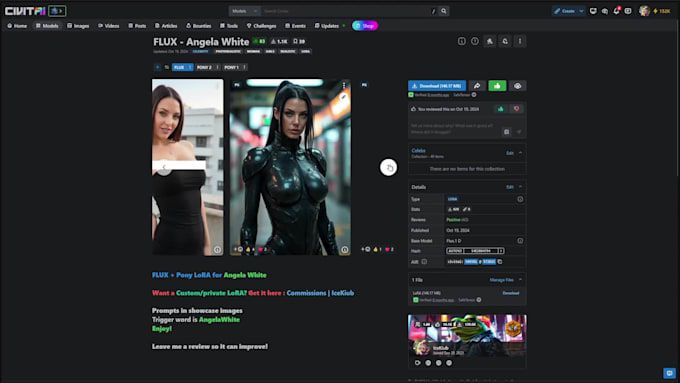Expand the Create dropdown arrow
This screenshot has width=680, height=383.
(582, 11)
